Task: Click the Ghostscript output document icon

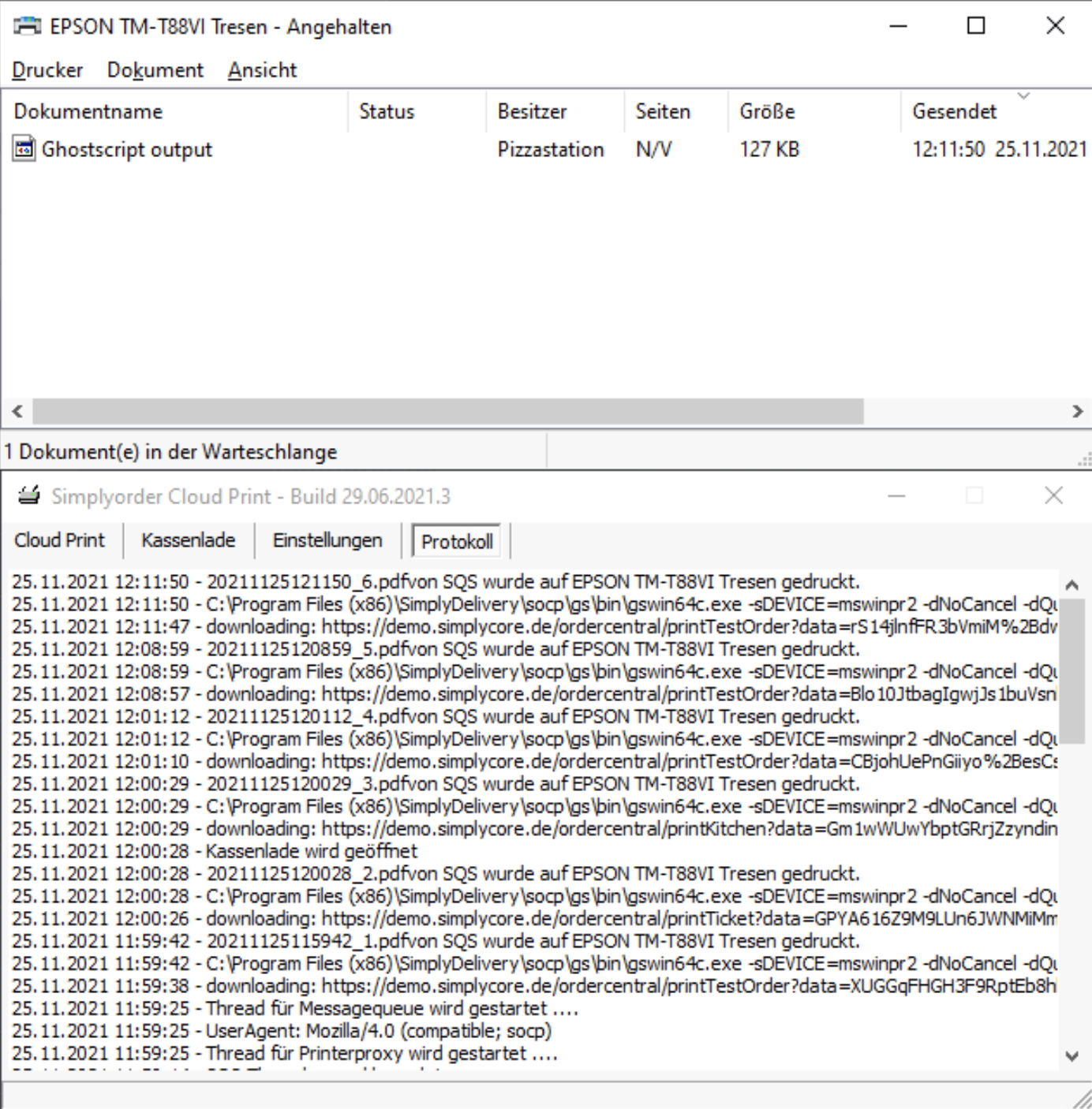Action: [x=24, y=148]
